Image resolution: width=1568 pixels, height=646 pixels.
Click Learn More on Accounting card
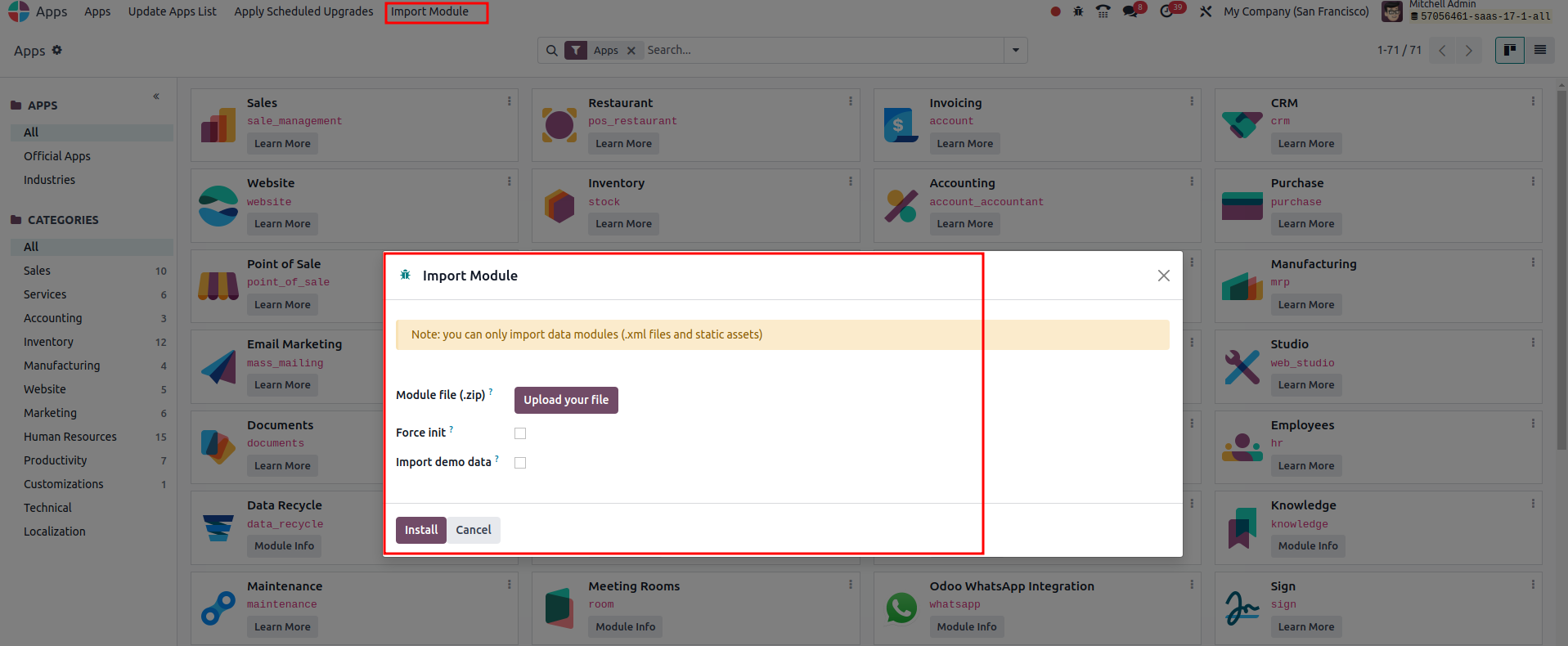pyautogui.click(x=965, y=224)
